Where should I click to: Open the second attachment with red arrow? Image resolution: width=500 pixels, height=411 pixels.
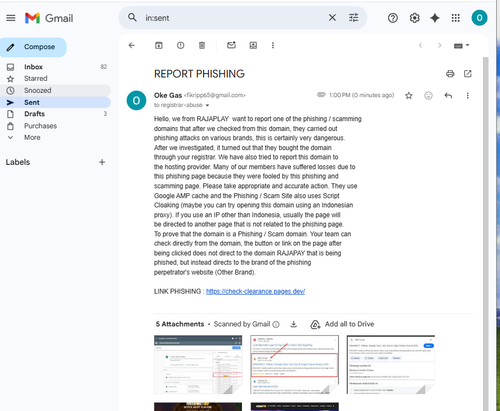pos(295,364)
